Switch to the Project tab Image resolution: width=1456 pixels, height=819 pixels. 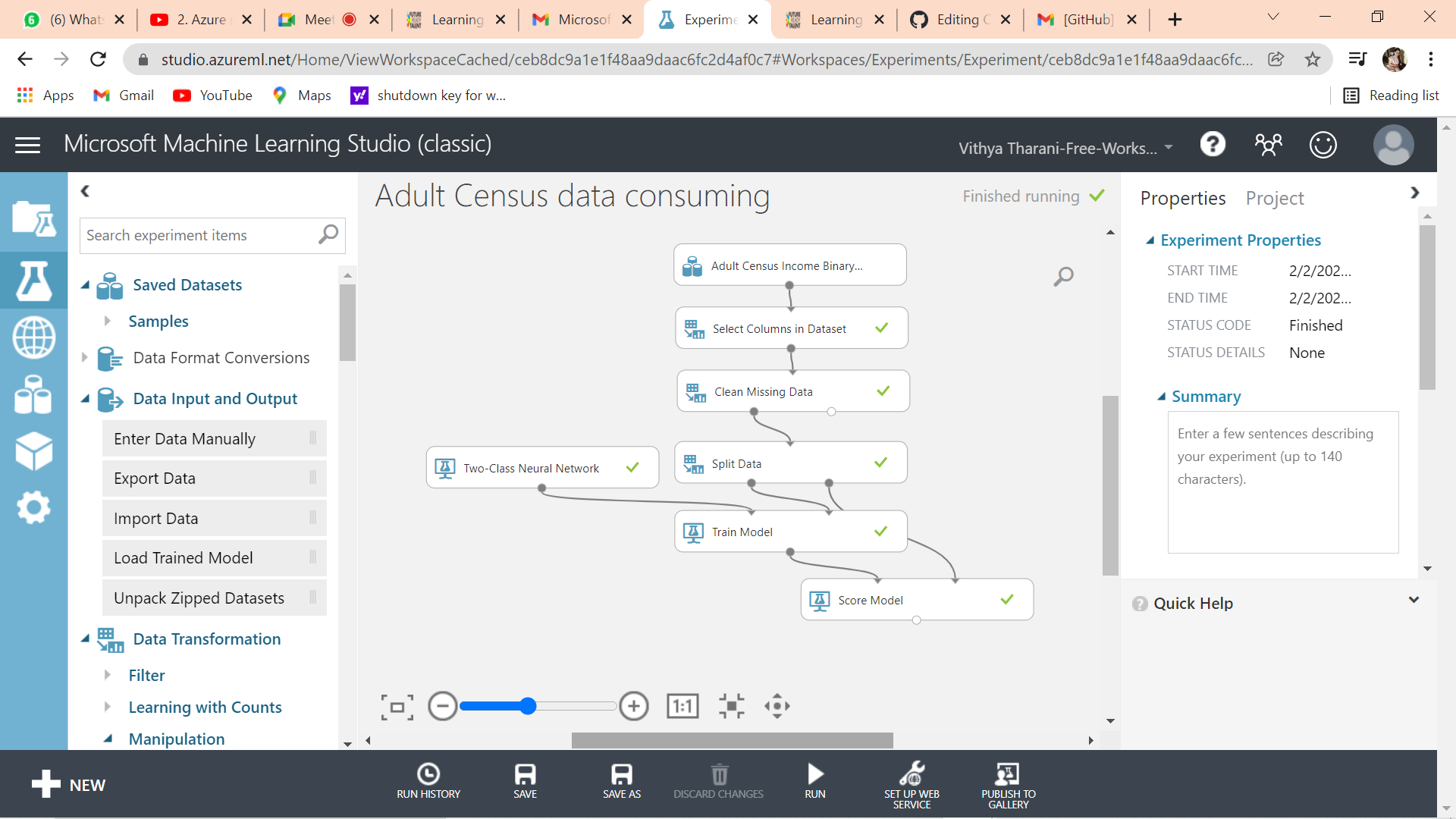point(1274,199)
